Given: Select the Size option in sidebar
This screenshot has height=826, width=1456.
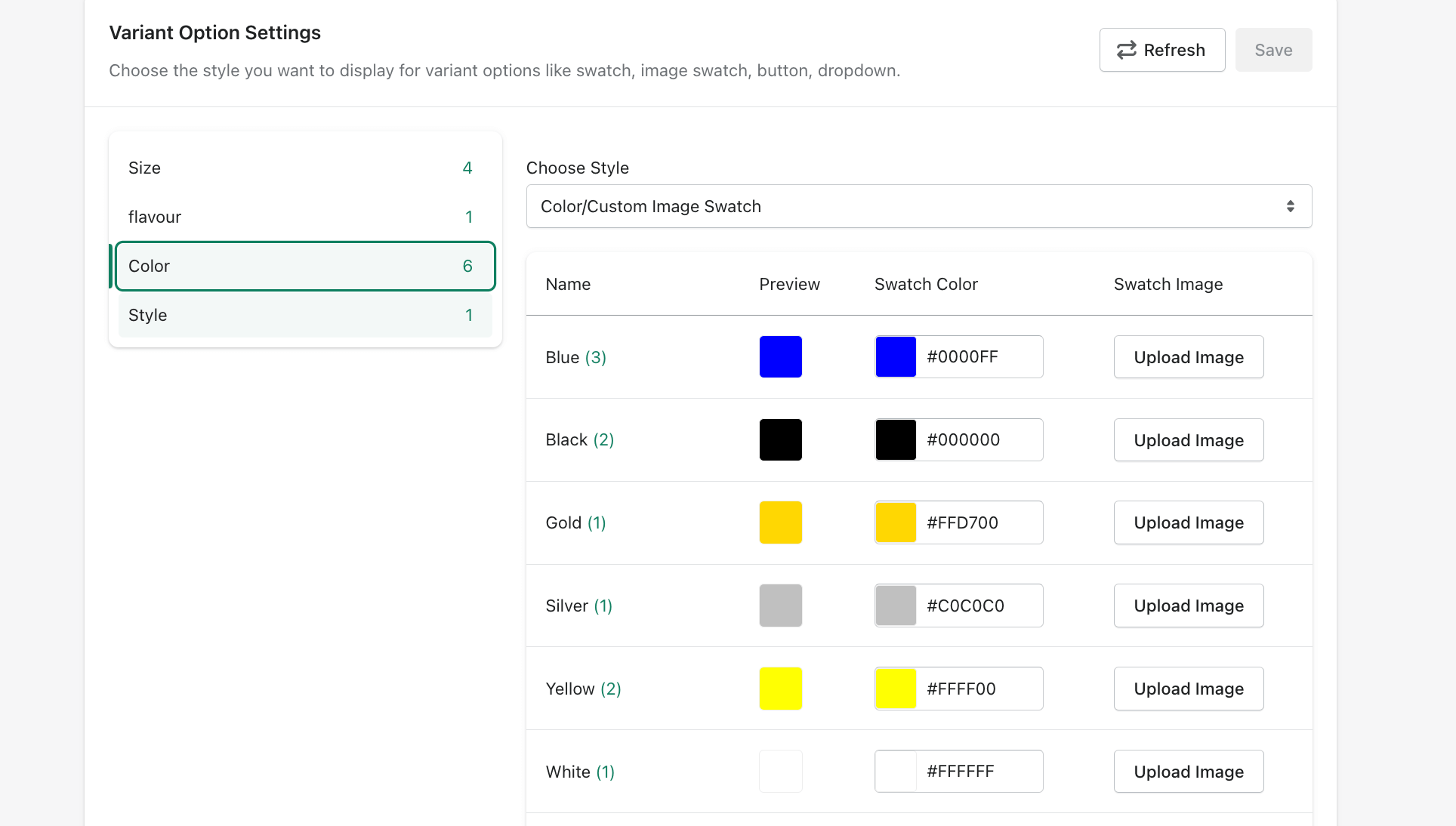Looking at the screenshot, I should click(x=305, y=168).
